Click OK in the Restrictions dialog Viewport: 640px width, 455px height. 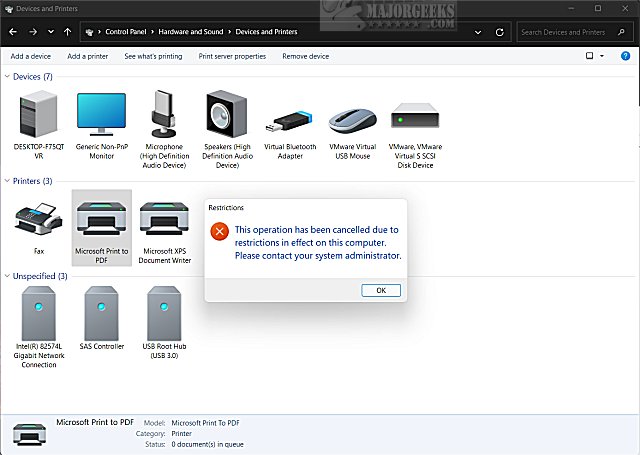[x=381, y=290]
